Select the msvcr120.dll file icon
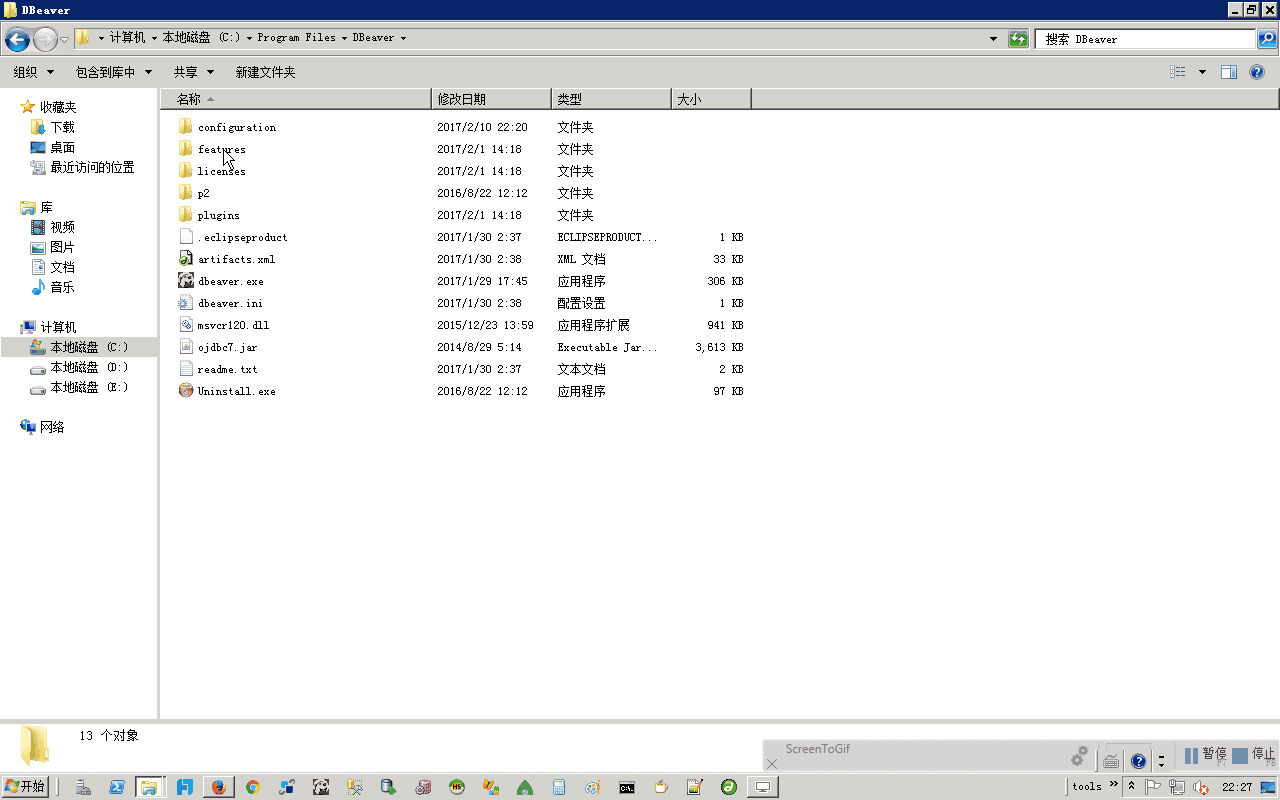The height and width of the screenshot is (800, 1280). (186, 325)
